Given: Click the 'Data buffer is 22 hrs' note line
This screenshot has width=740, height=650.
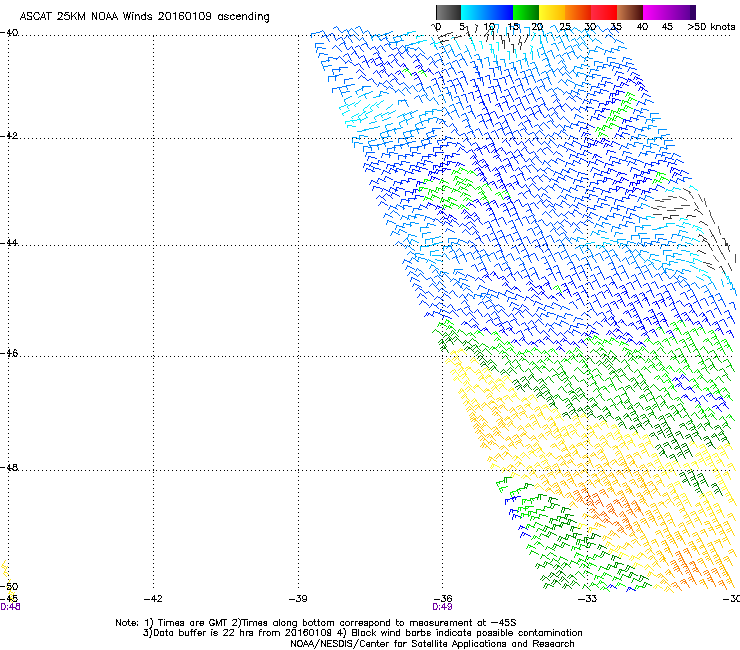Looking at the screenshot, I should (362, 633).
